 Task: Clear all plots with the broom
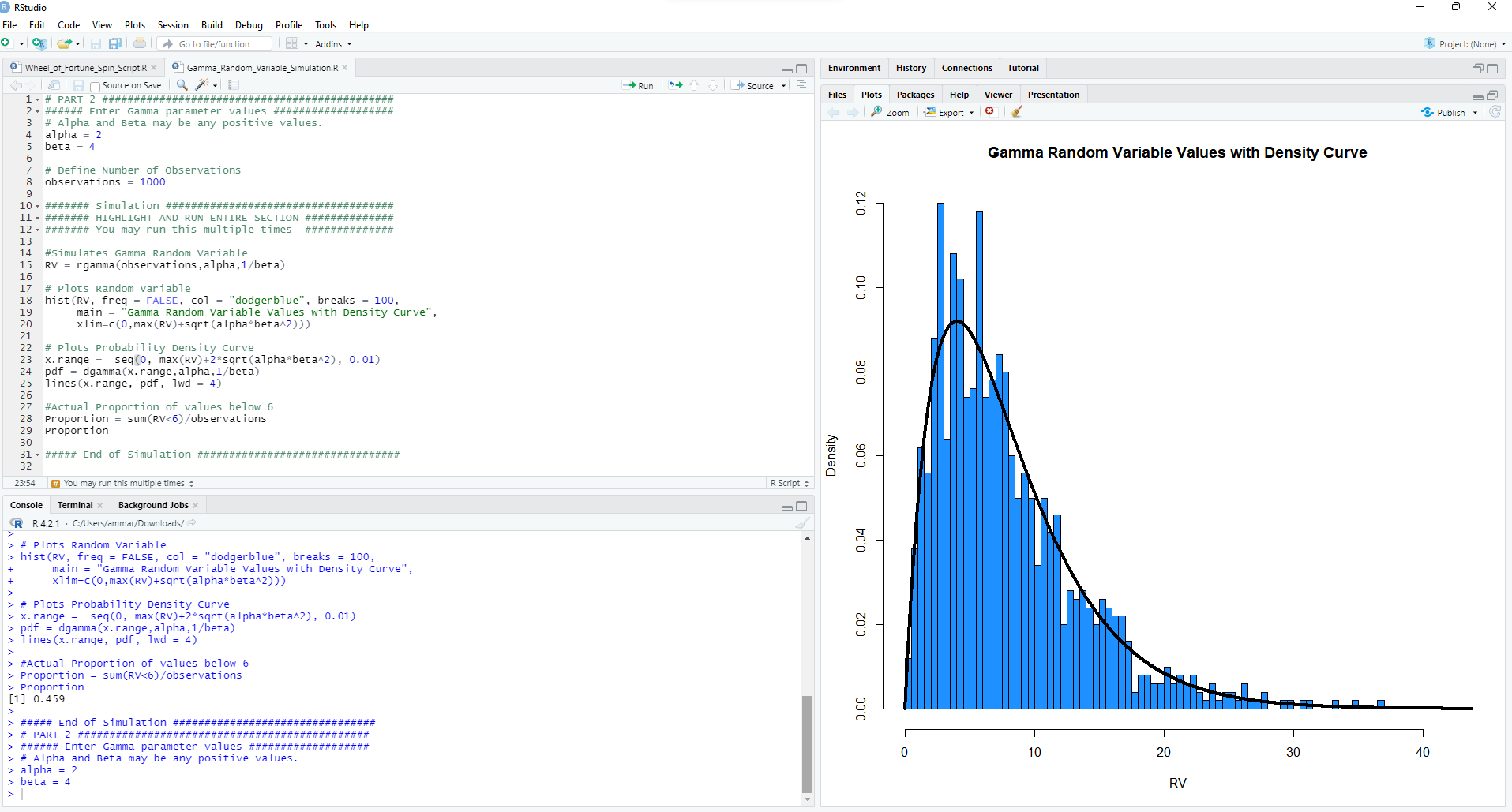[1017, 111]
